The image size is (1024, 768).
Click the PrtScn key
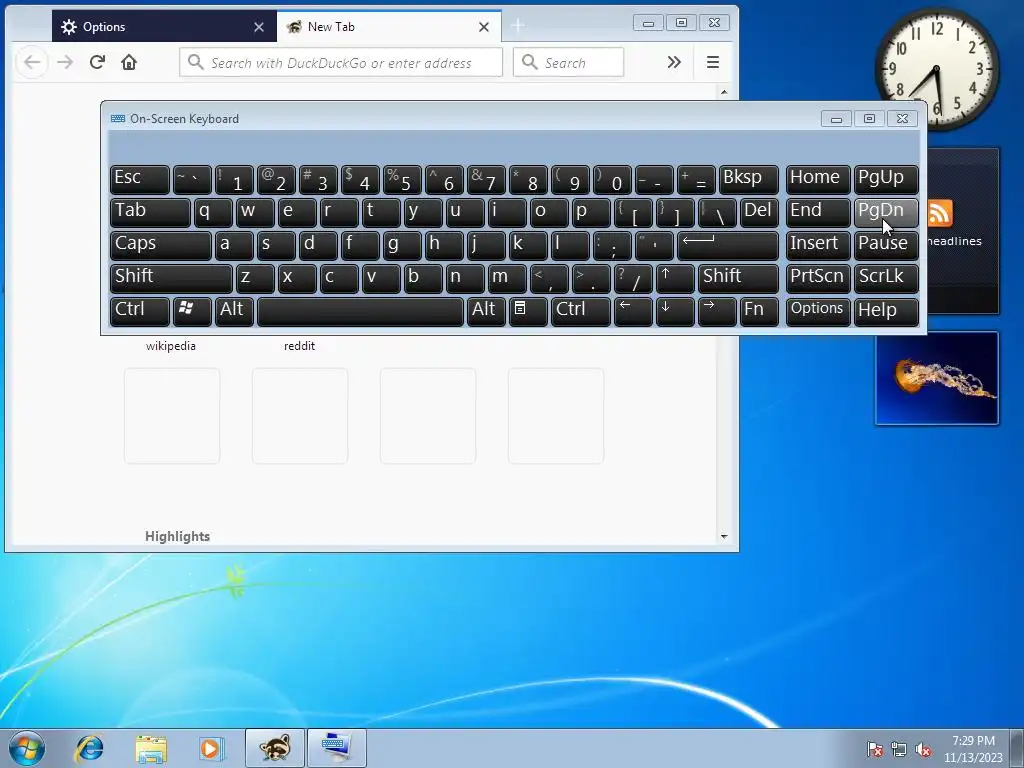[818, 278]
